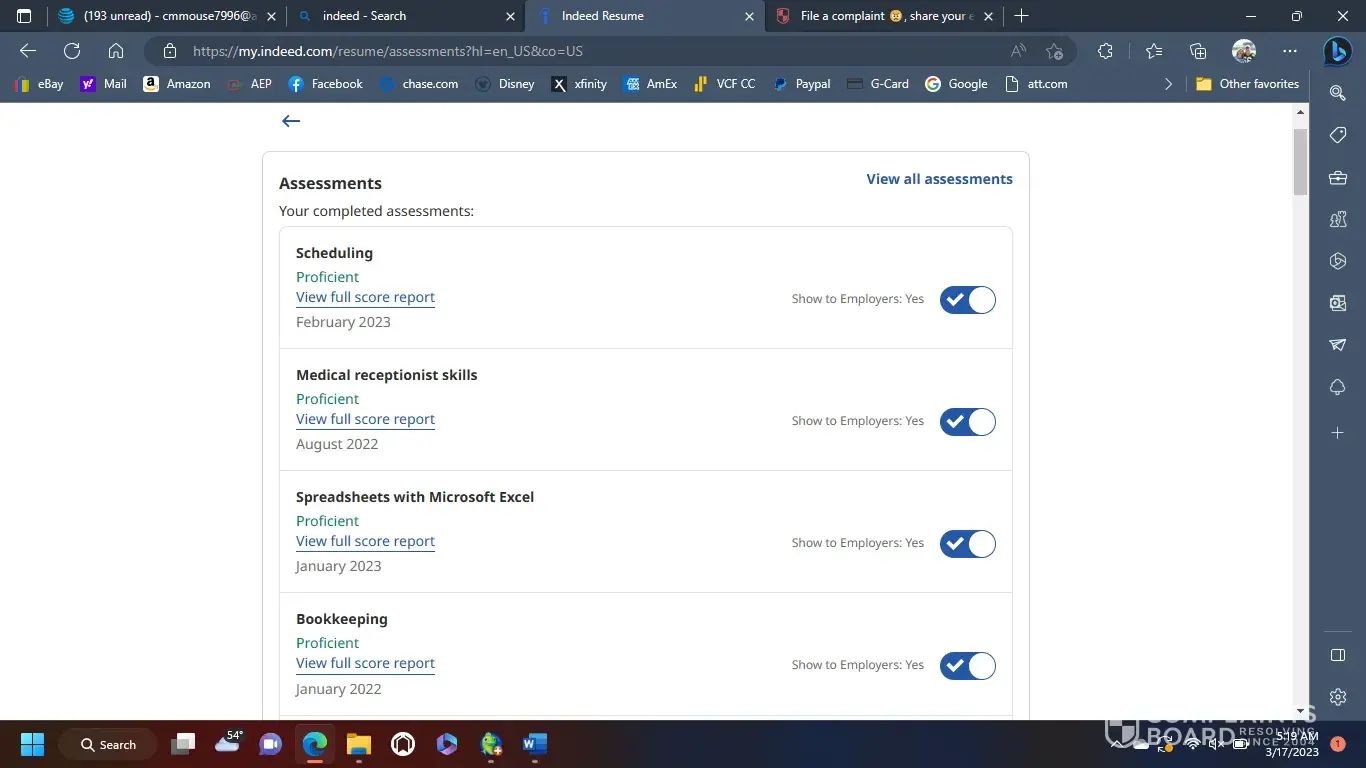1366x768 pixels.
Task: Add this page to favorites
Action: 1054,51
